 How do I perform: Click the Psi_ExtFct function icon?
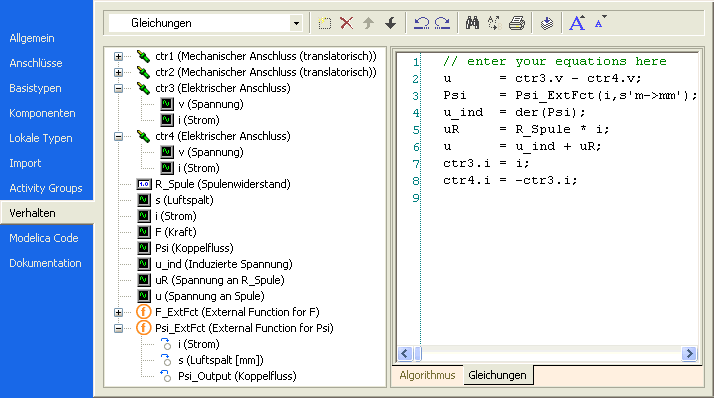pyautogui.click(x=143, y=328)
